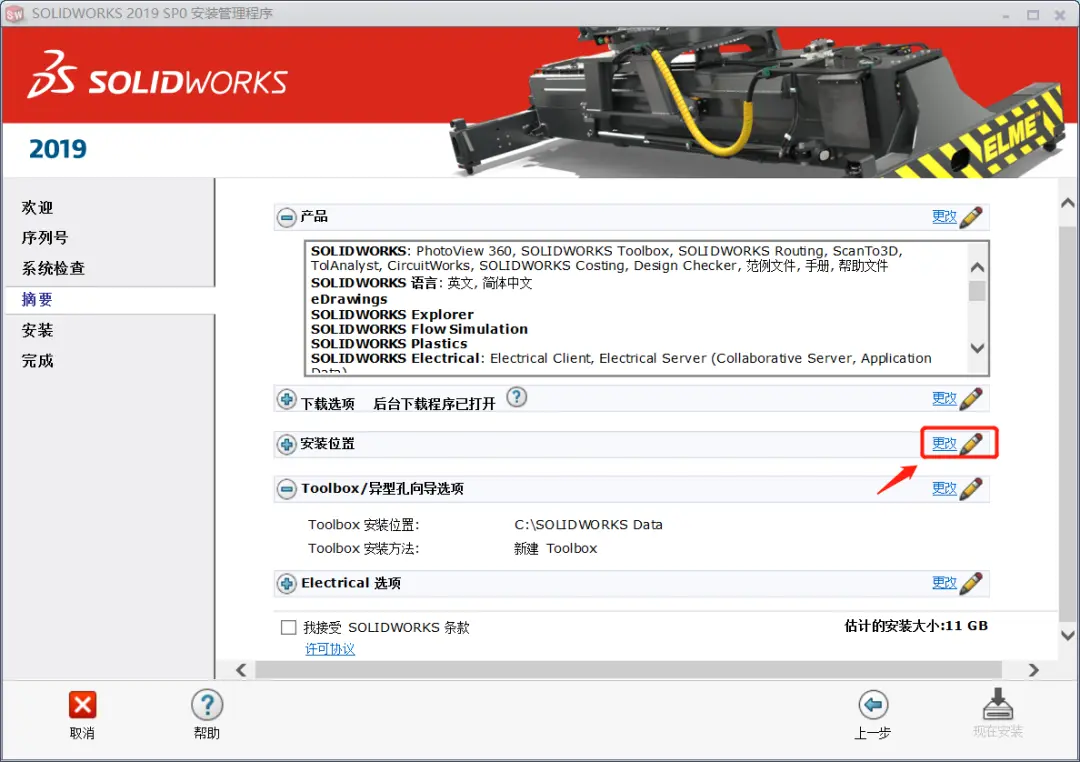Expand the 下载选项 section
Screen dimensions: 1080x762
287,400
